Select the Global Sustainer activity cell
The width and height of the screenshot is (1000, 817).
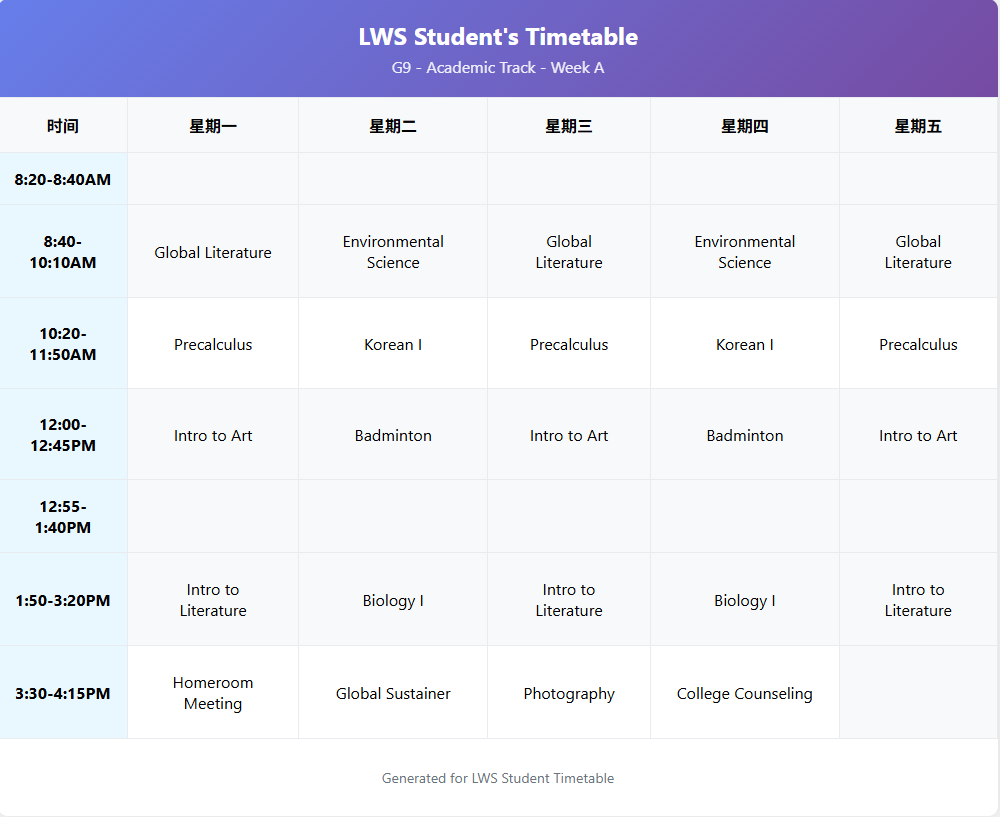[393, 693]
